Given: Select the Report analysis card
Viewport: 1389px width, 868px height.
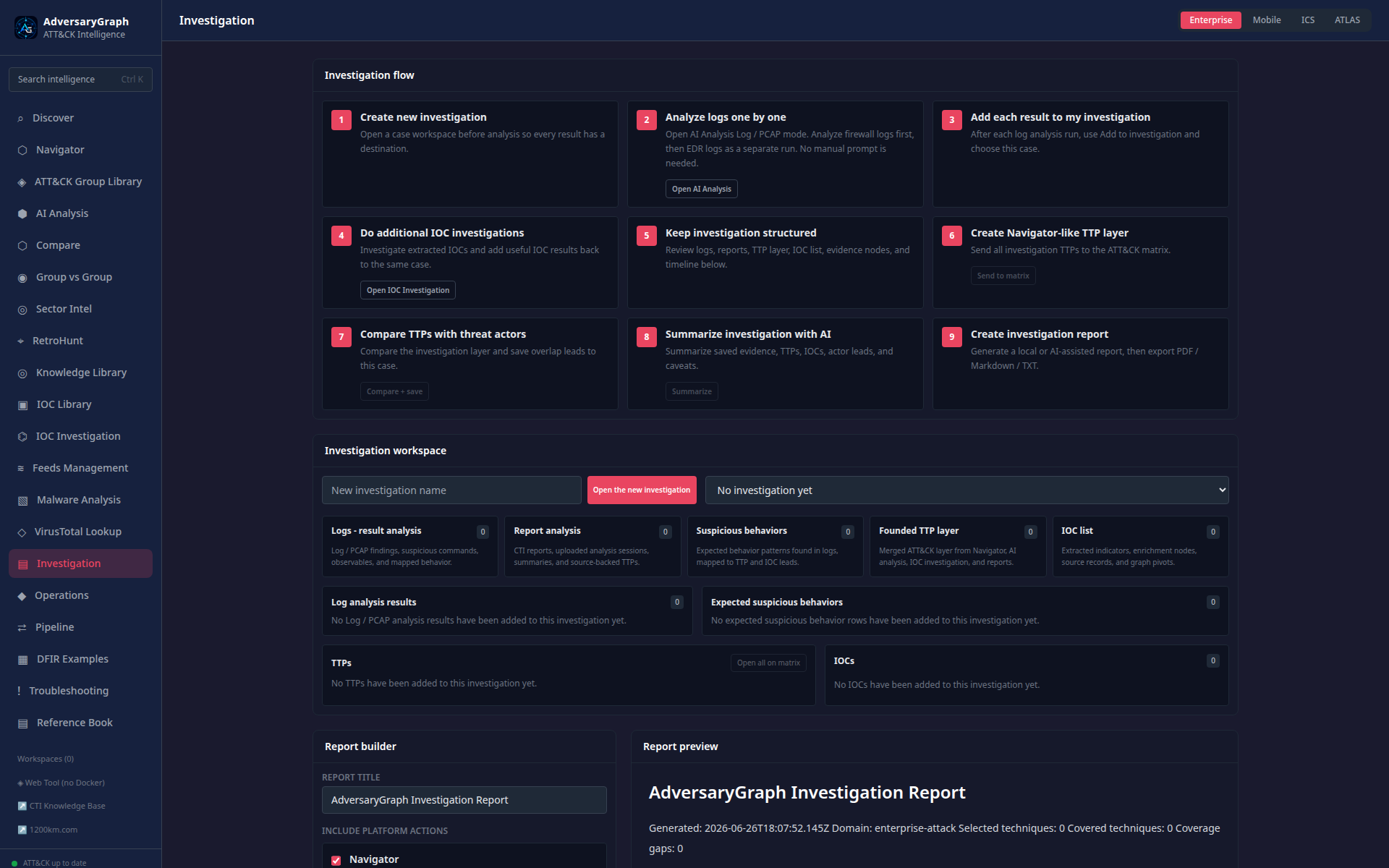Looking at the screenshot, I should pos(592,546).
